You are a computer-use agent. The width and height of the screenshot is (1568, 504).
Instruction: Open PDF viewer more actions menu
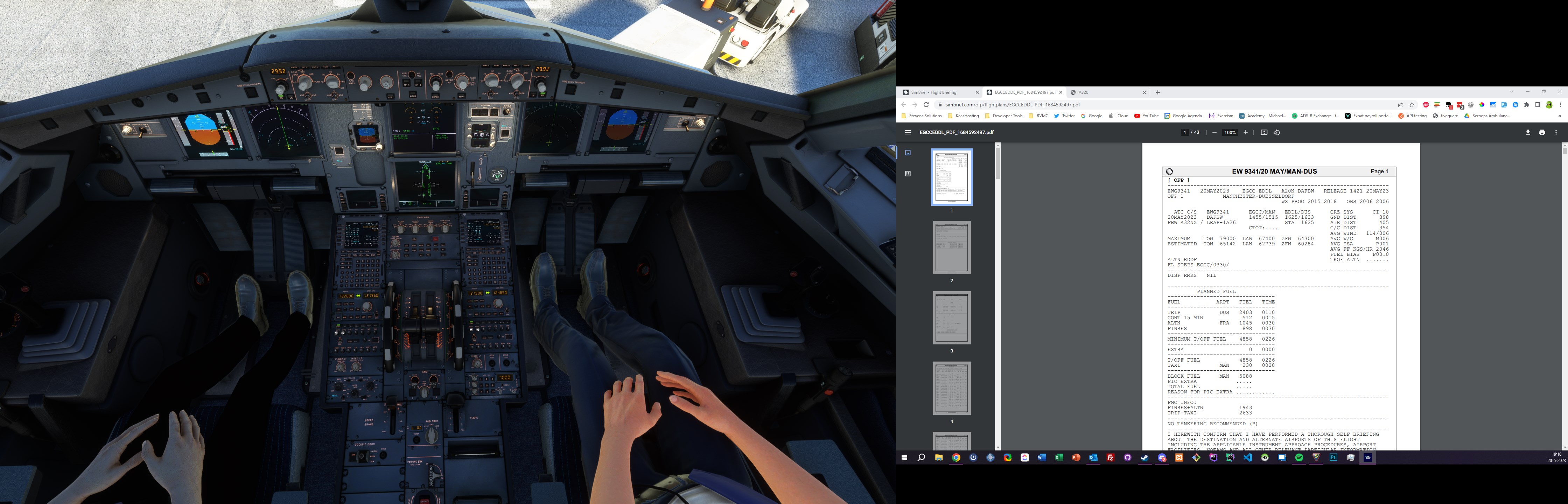pyautogui.click(x=1556, y=132)
